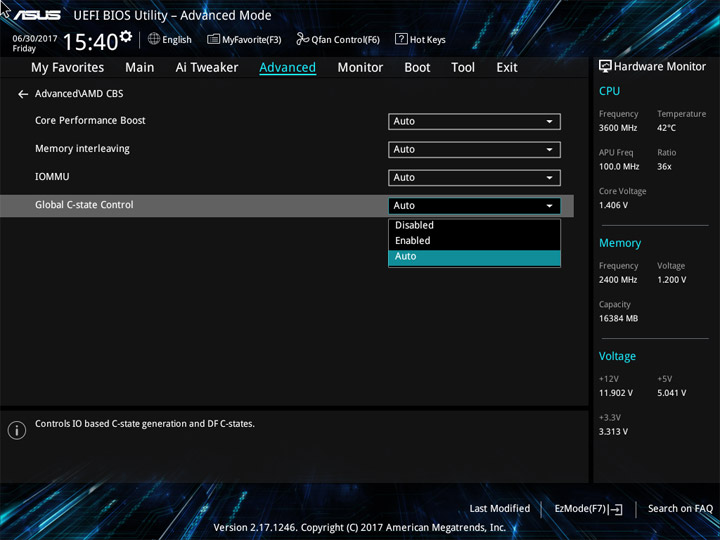Click the 1.406 V core voltage value
The image size is (720, 540).
point(613,205)
